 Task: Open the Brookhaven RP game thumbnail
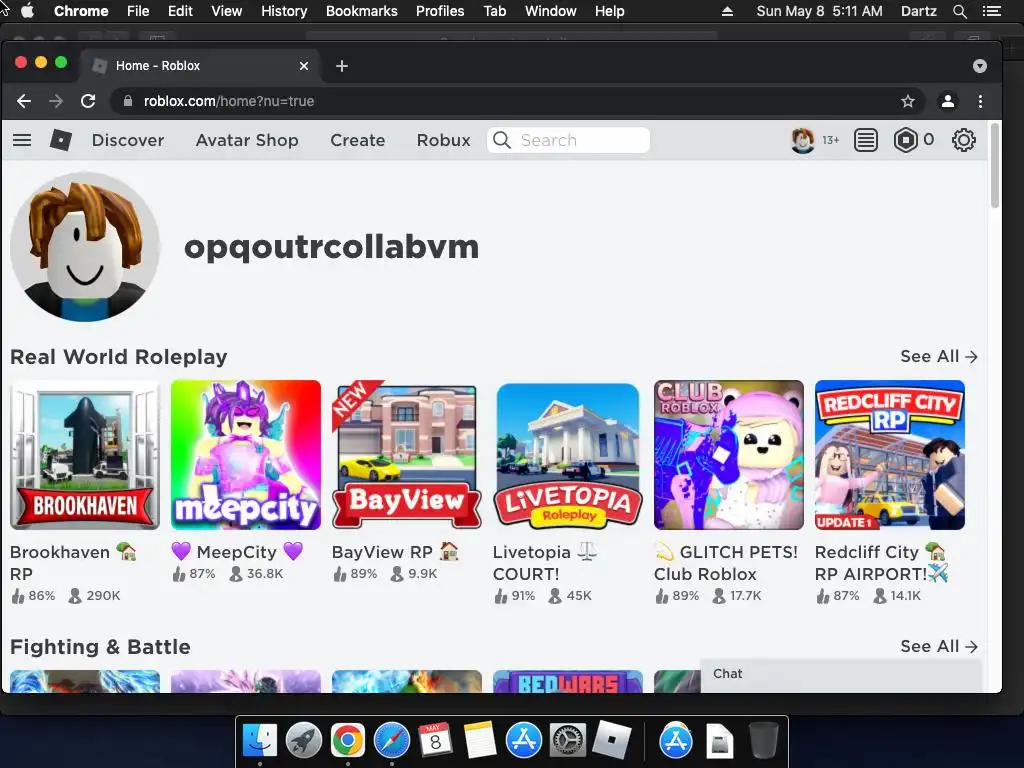point(85,455)
